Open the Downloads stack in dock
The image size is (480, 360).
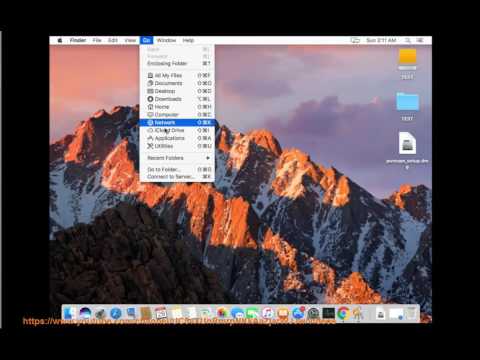coord(381,313)
